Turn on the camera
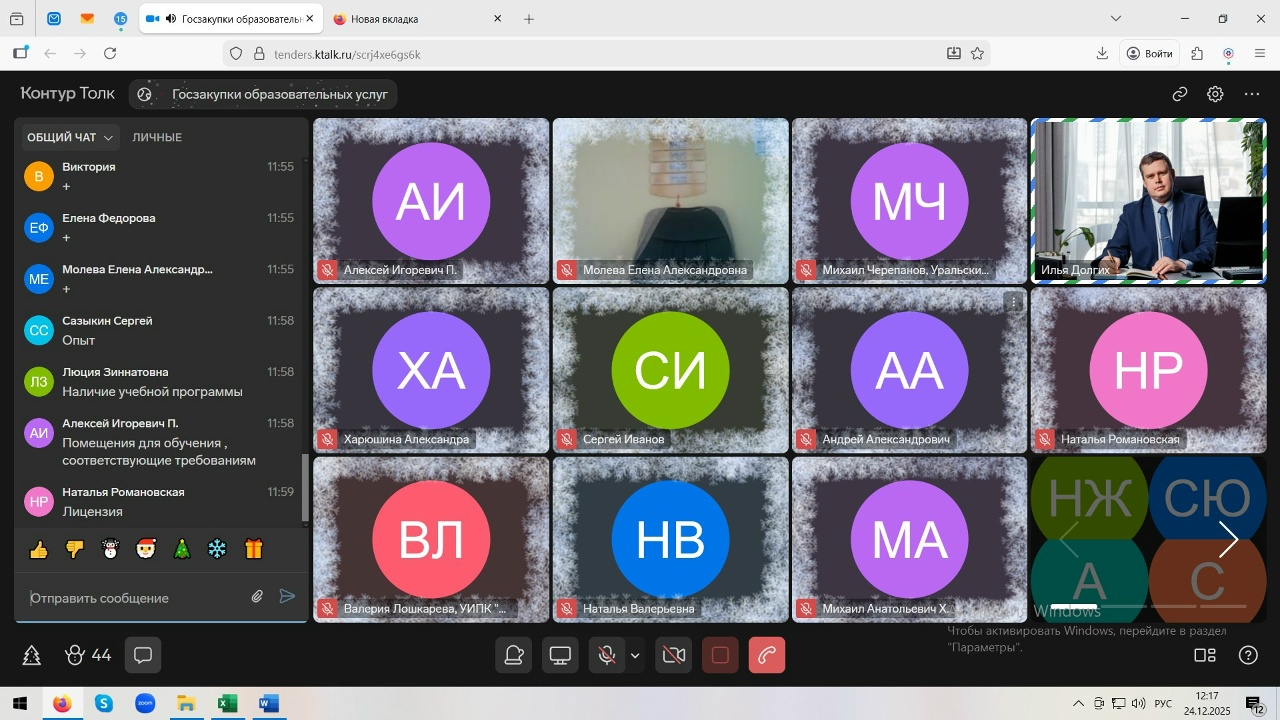The width and height of the screenshot is (1280, 720). point(674,656)
